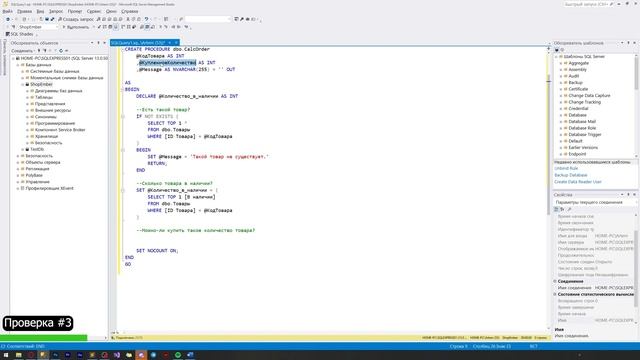Click the find combo box in the toolbar

click(208, 19)
